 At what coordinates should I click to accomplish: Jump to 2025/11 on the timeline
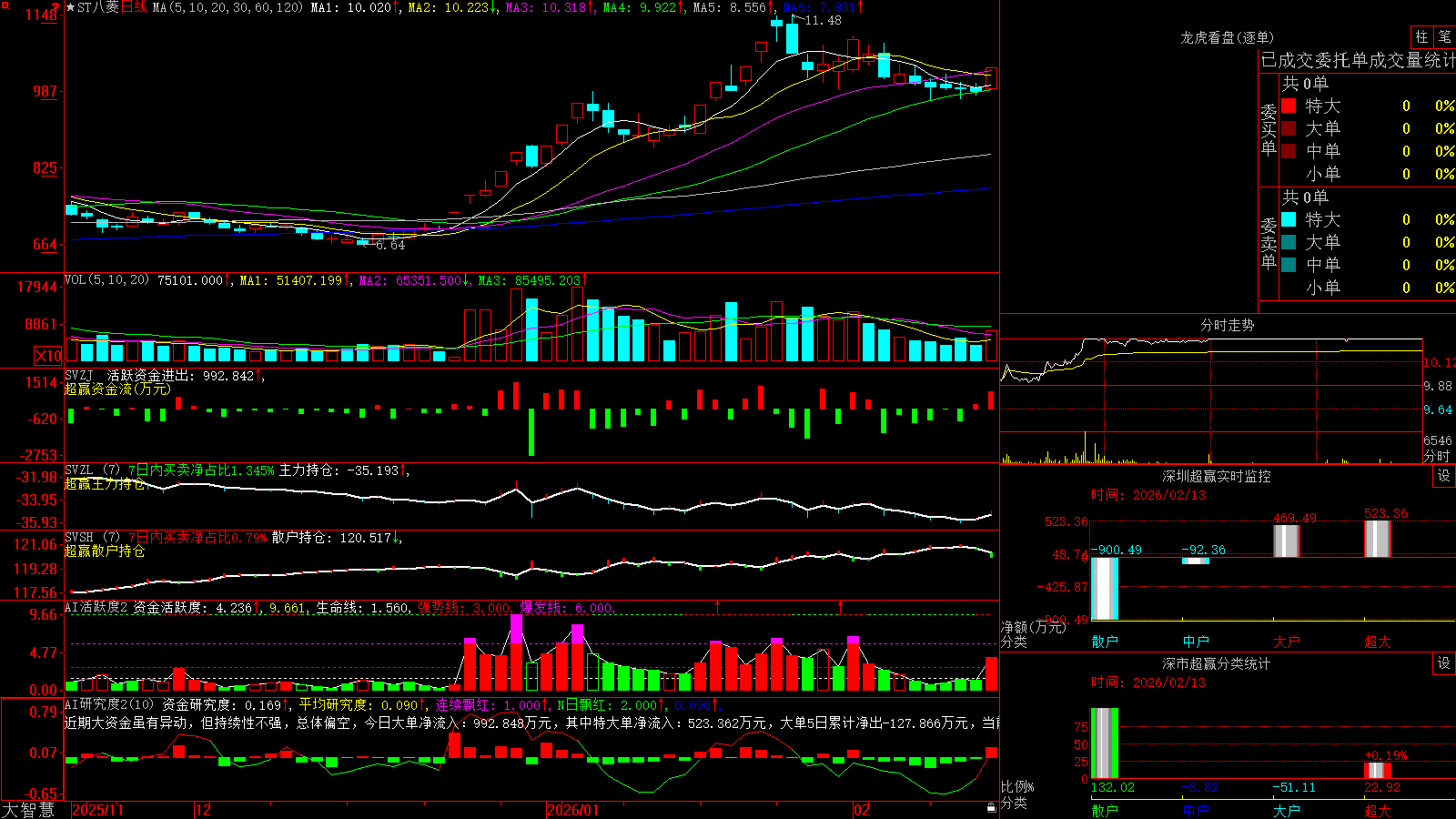(97, 810)
